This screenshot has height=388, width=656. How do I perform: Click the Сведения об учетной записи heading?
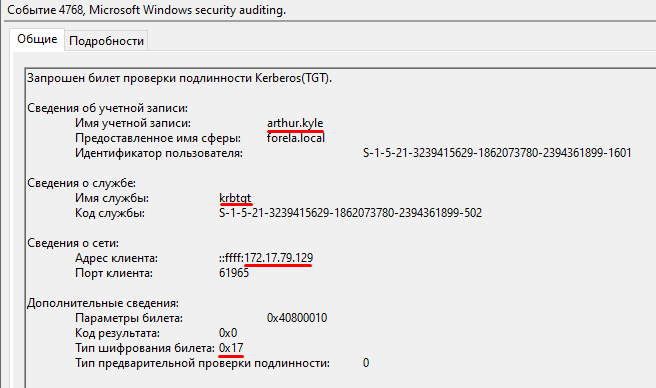[x=108, y=108]
